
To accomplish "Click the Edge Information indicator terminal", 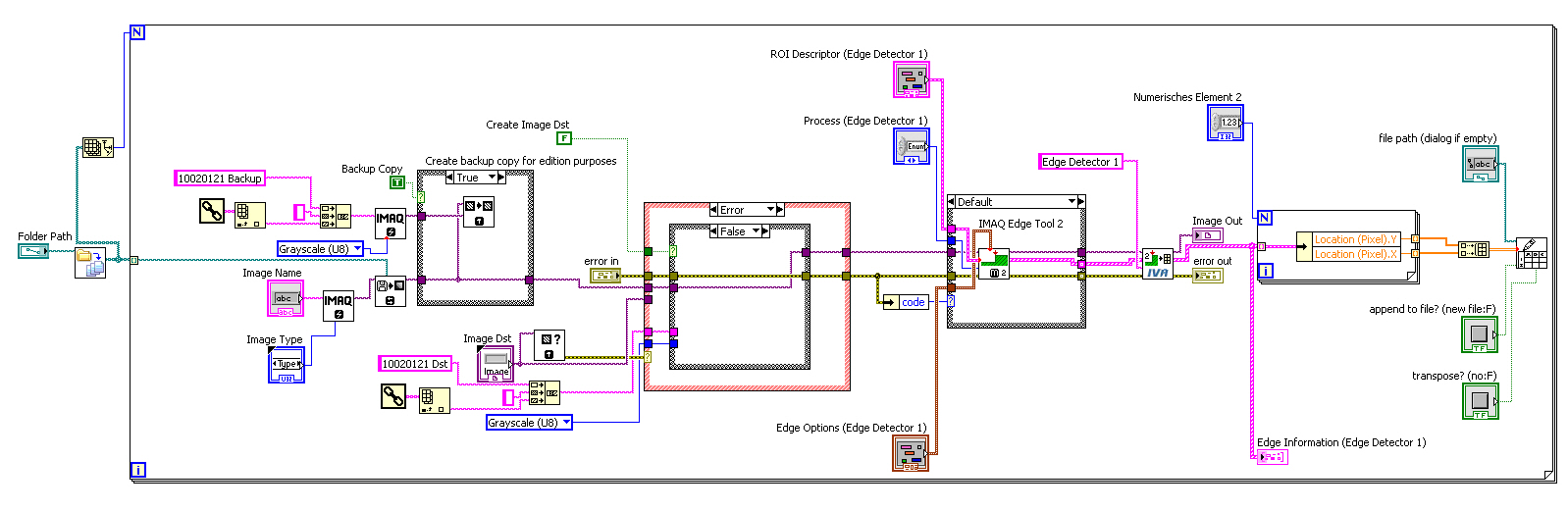I will click(x=1273, y=456).
